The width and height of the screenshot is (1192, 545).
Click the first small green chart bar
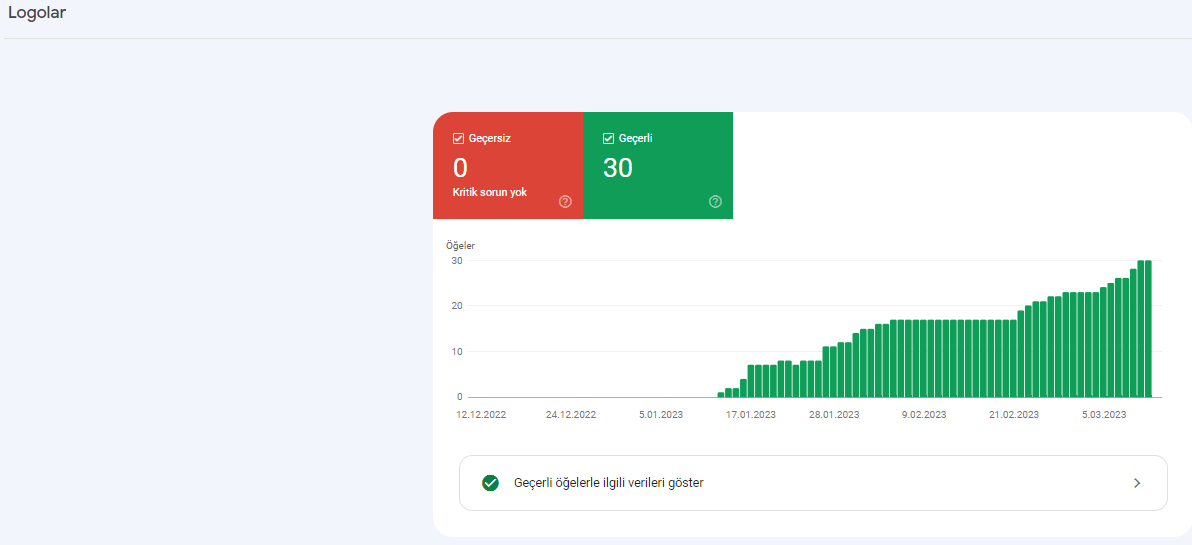coord(721,394)
